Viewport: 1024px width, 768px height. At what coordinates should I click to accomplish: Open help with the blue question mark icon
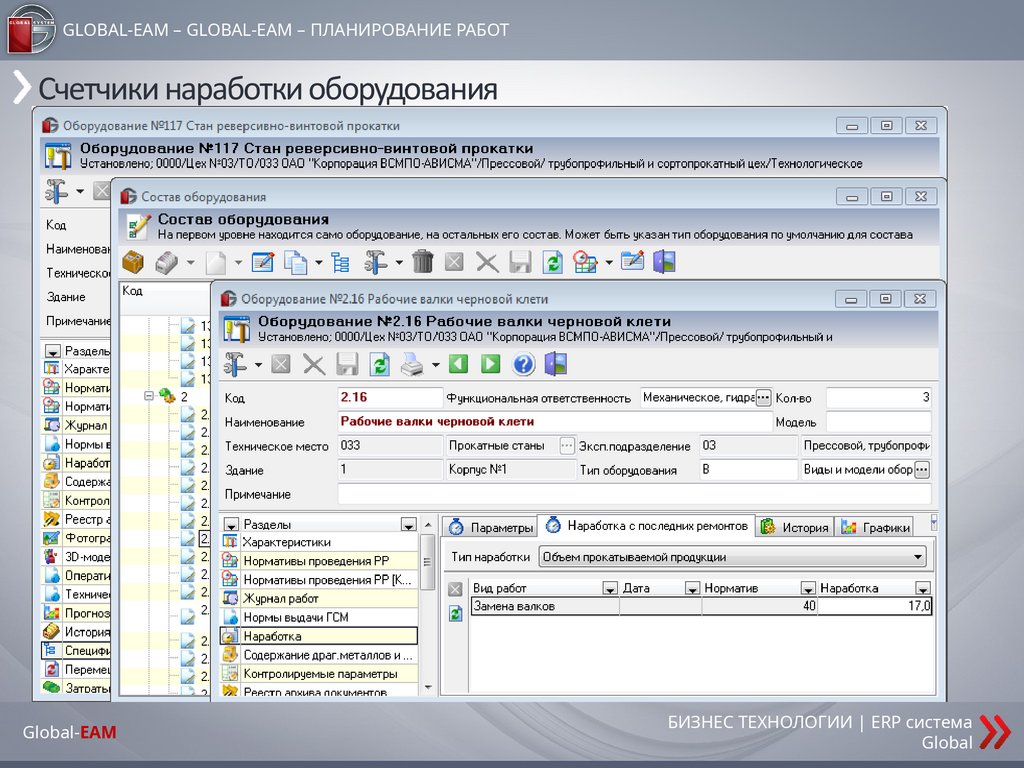click(x=524, y=364)
